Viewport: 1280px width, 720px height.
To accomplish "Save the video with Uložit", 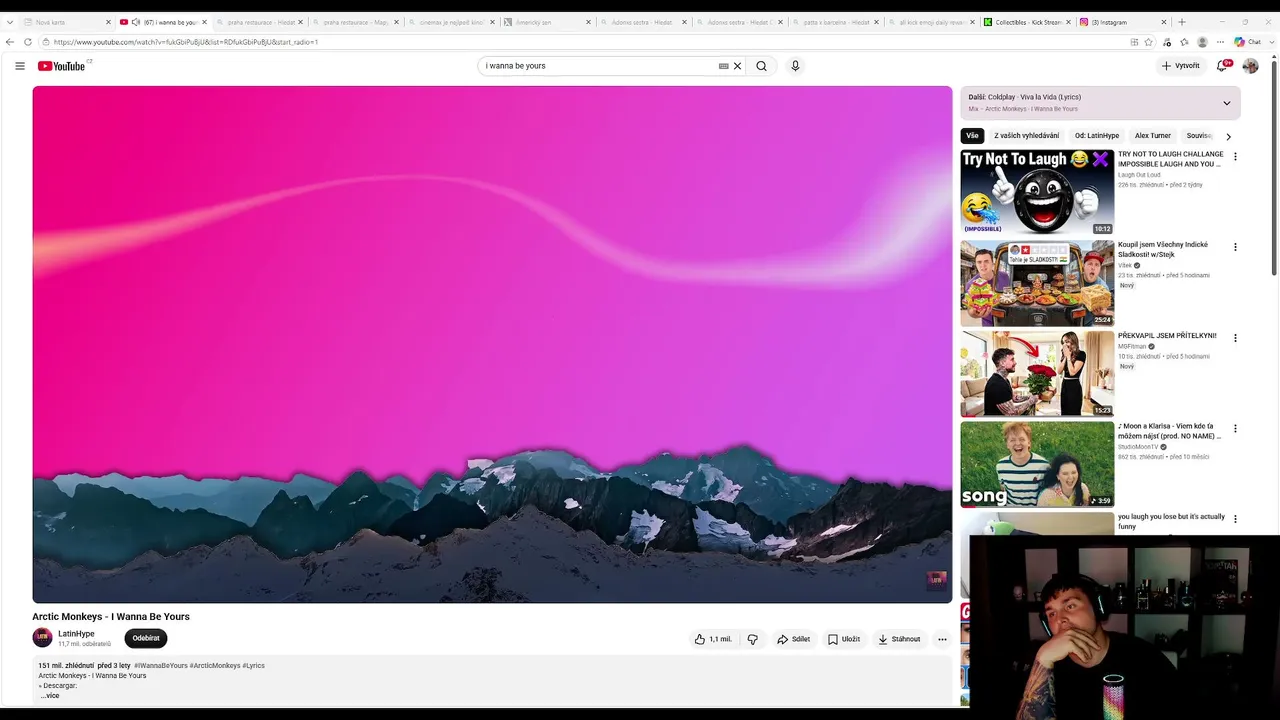I will (x=844, y=639).
